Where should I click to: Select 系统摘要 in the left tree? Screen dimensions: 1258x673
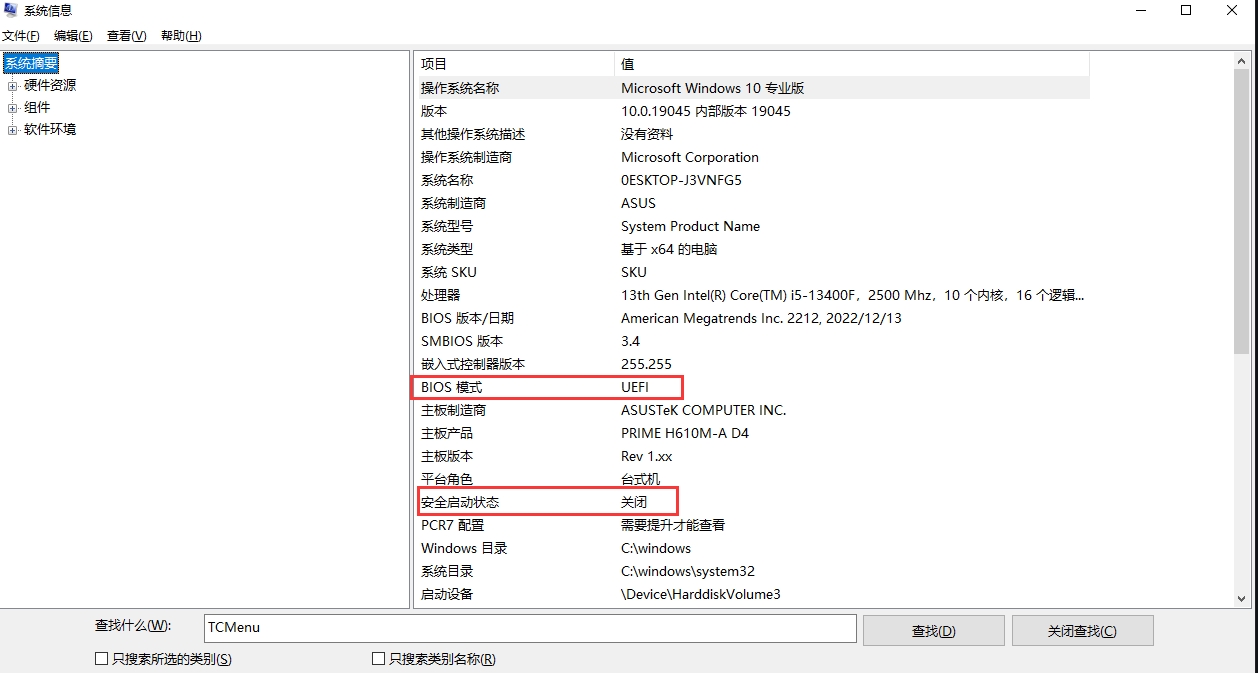pos(31,64)
